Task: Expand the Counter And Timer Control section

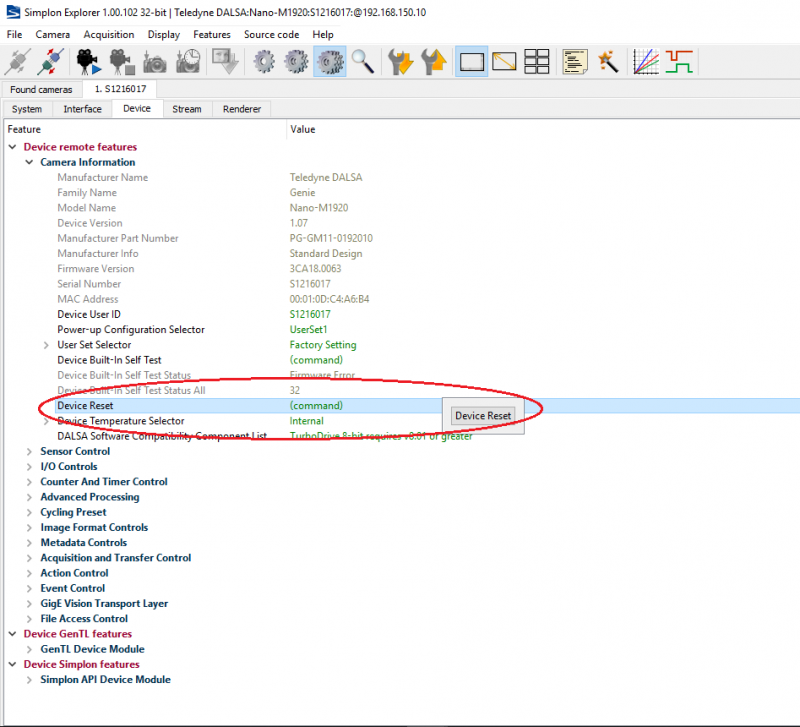Action: click(x=29, y=482)
